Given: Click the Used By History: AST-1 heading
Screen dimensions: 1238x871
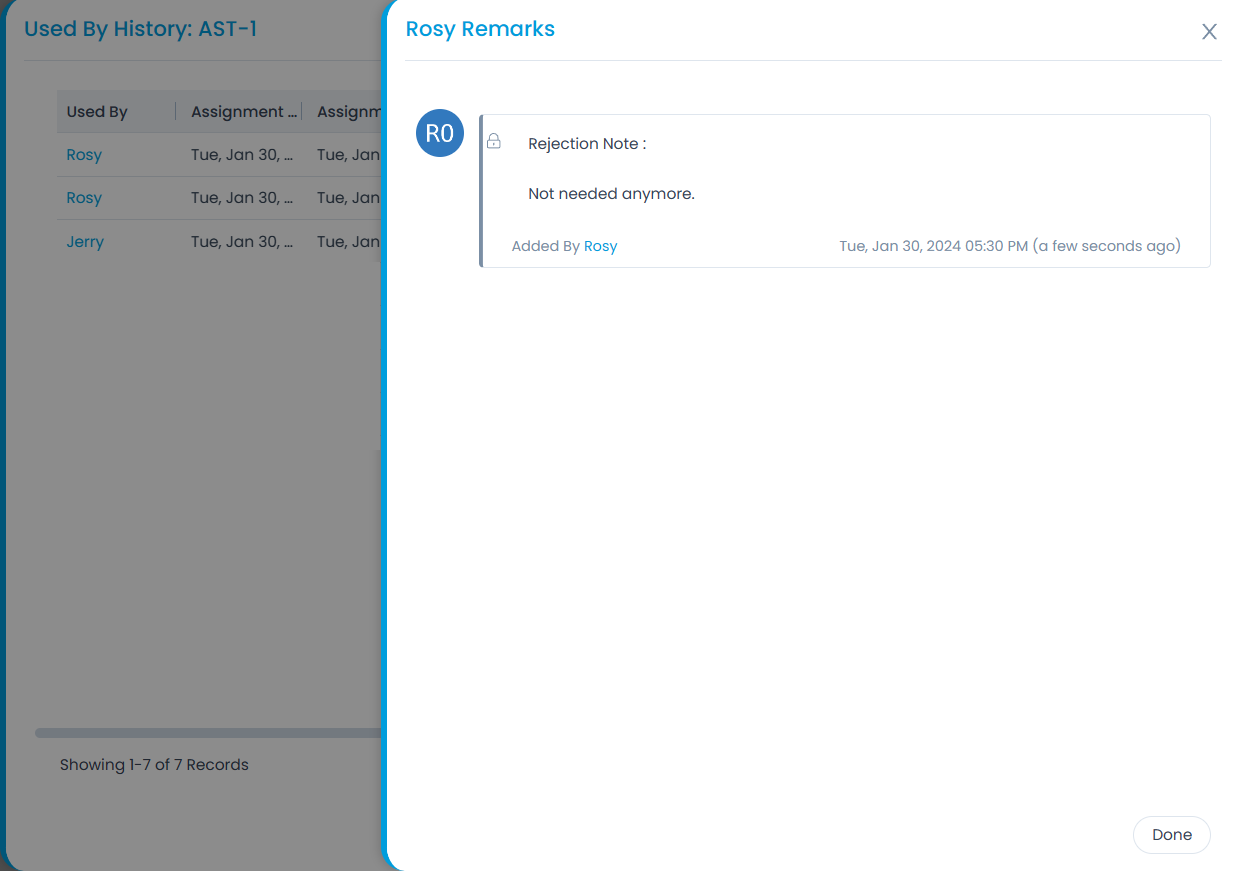Looking at the screenshot, I should (x=140, y=29).
